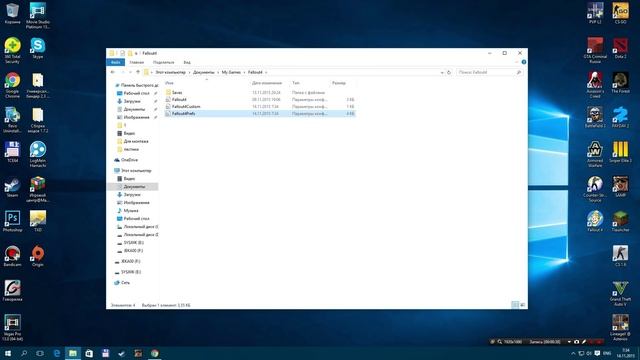Viewport: 640px width, 360px height.
Task: Open the Поделиться ribbon tab
Action: (x=164, y=62)
